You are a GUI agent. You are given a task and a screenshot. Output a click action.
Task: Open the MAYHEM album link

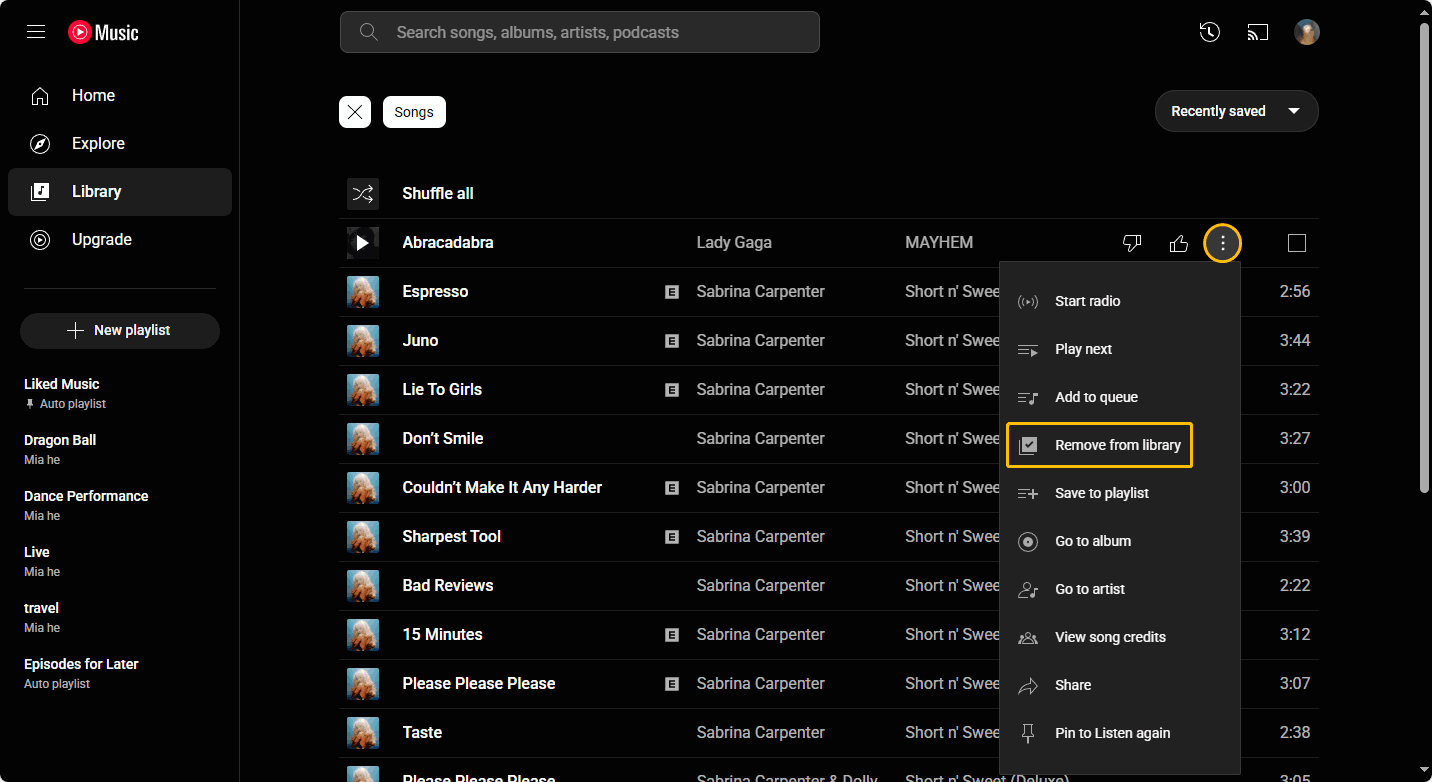pyautogui.click(x=939, y=243)
